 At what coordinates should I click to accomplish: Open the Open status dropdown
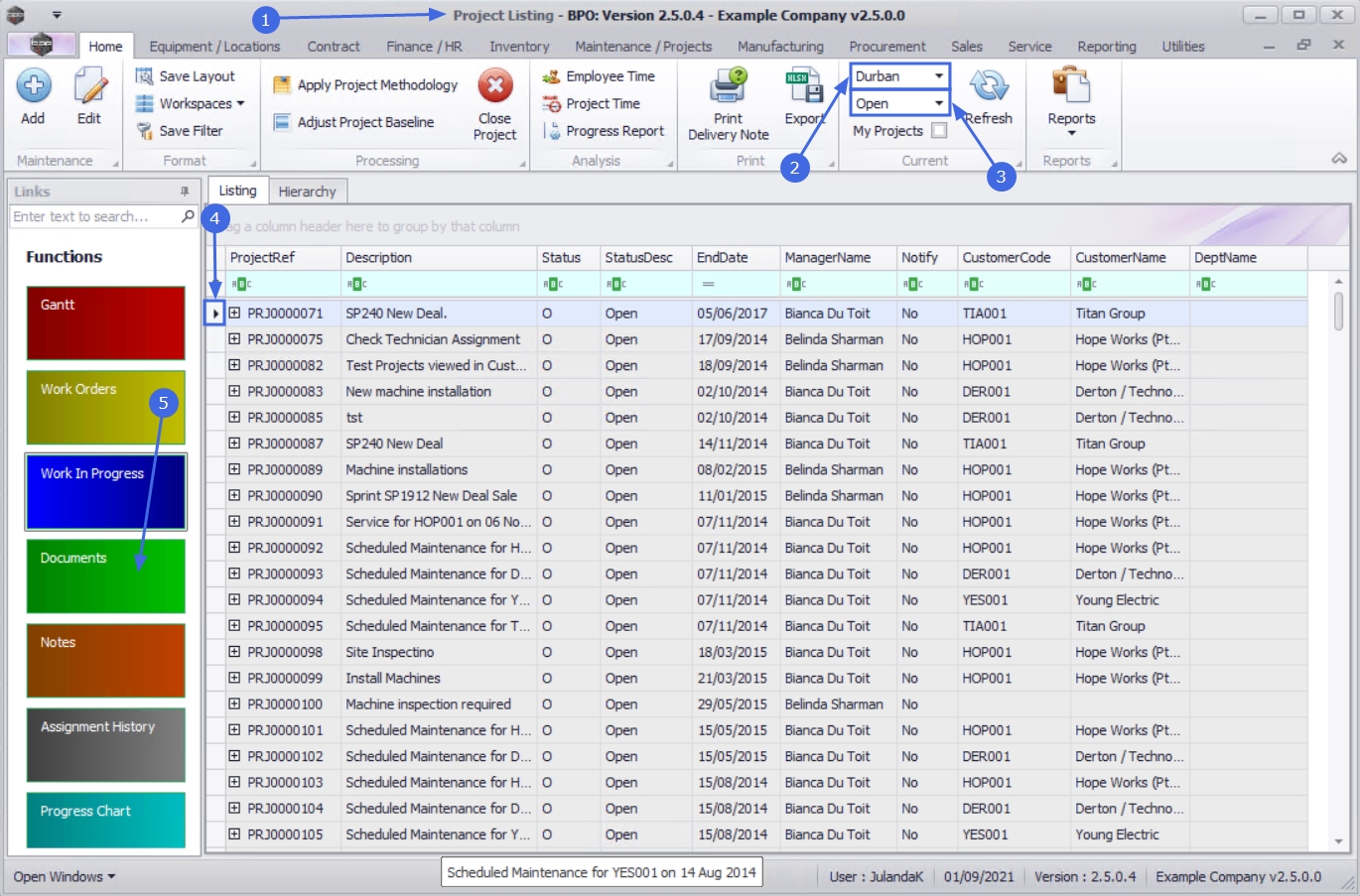click(938, 103)
